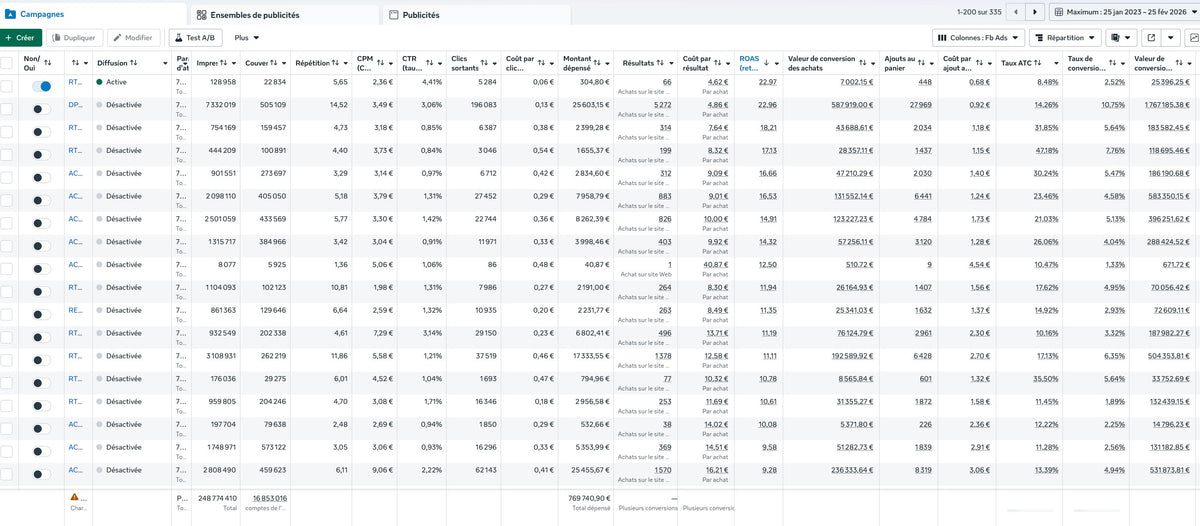Screen dimensions: 1200x526
Task: Check the select-all campaigns checkbox
Action: tap(7, 62)
